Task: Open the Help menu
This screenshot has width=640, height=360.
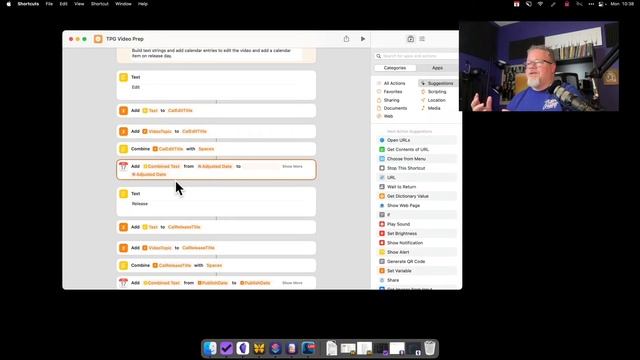Action: coord(142,4)
